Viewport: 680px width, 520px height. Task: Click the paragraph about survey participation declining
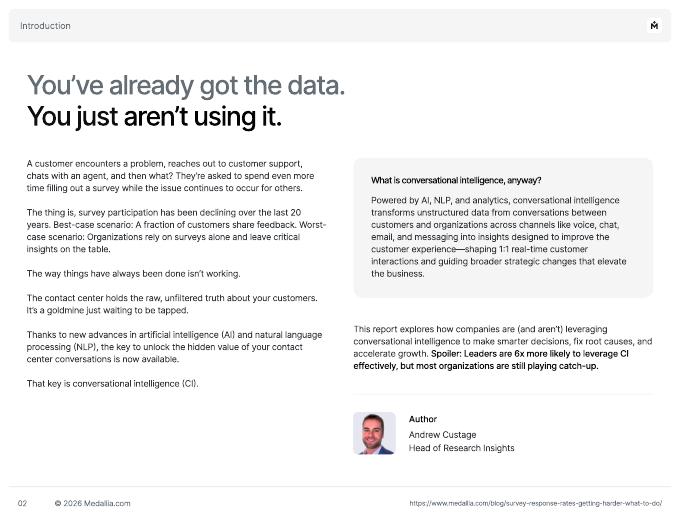point(176,231)
